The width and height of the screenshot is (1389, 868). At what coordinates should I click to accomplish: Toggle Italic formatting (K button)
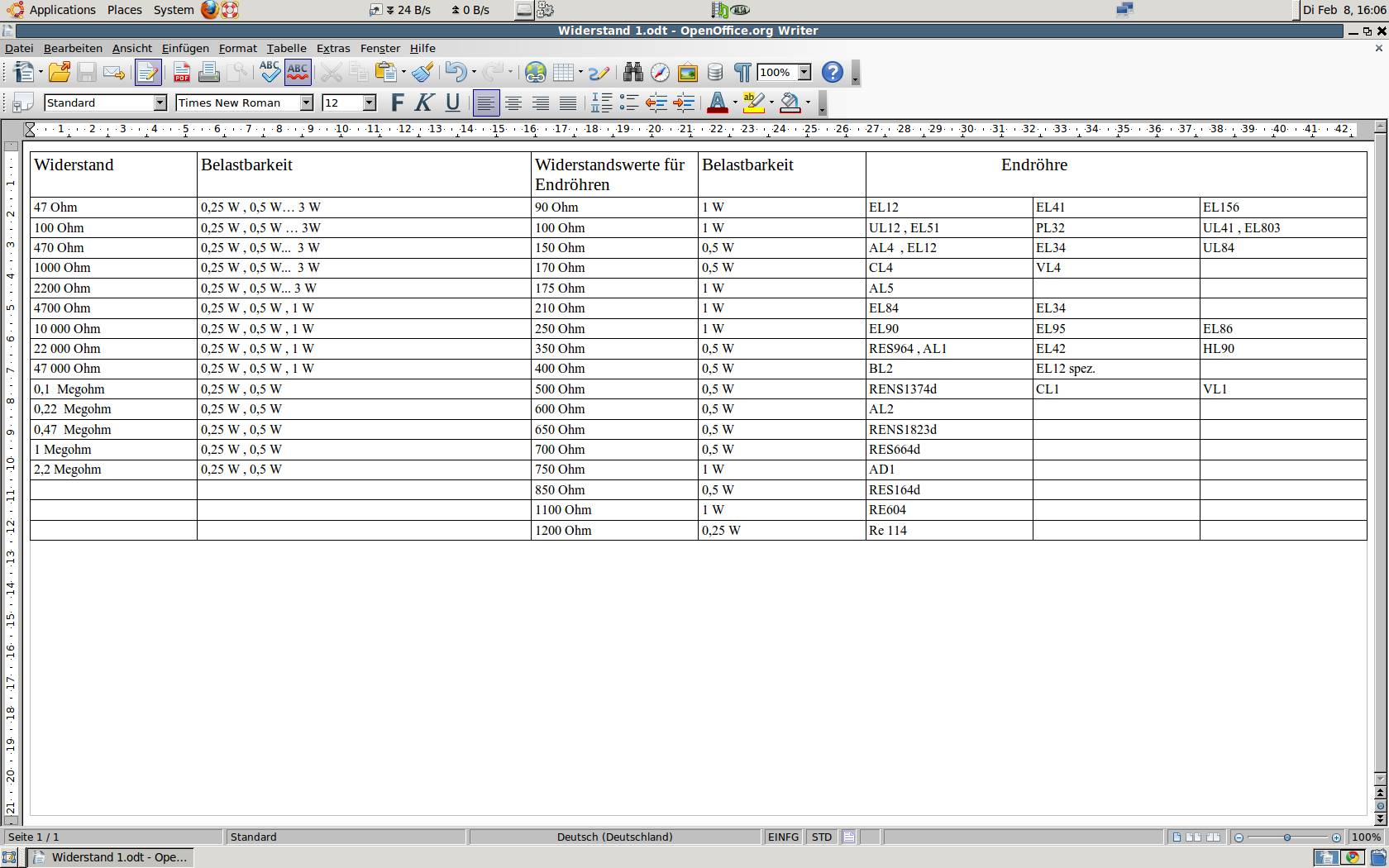[424, 103]
